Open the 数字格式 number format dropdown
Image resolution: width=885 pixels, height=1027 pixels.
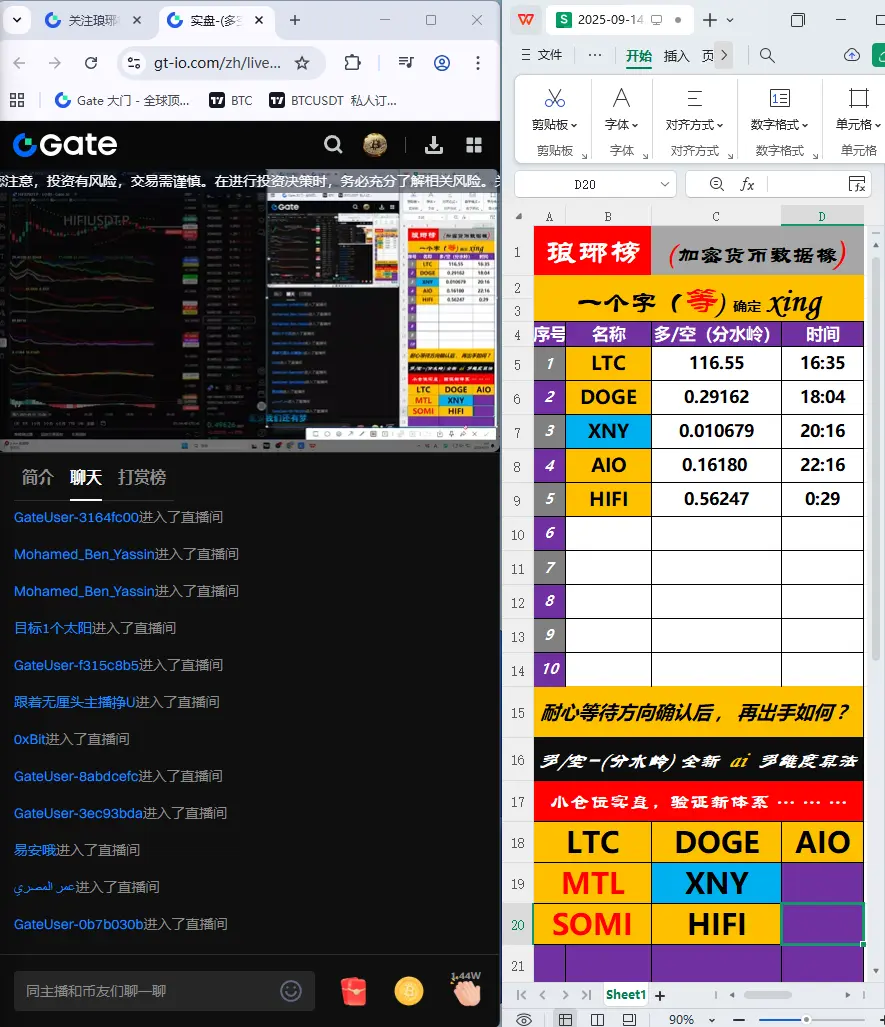(x=780, y=124)
